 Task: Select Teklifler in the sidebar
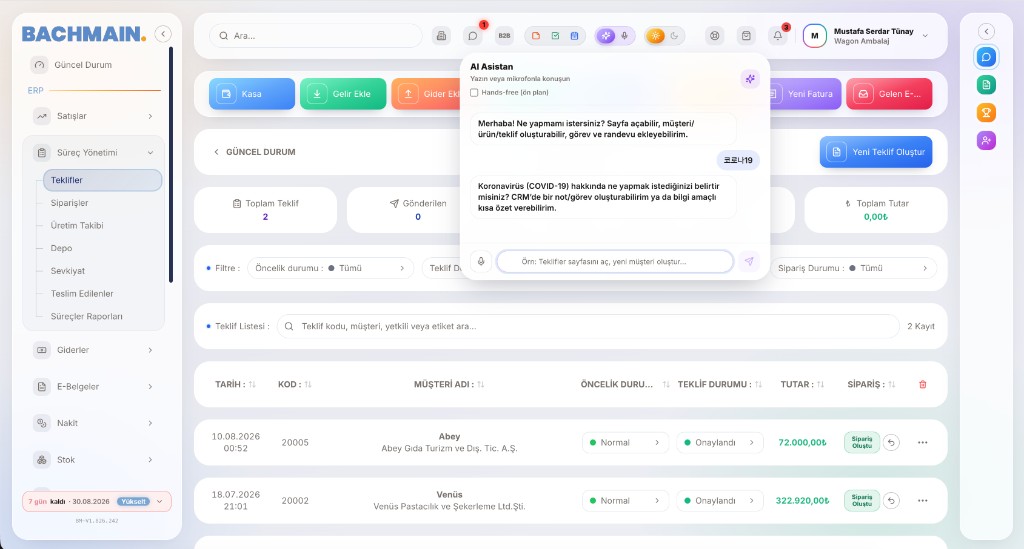pyautogui.click(x=103, y=180)
